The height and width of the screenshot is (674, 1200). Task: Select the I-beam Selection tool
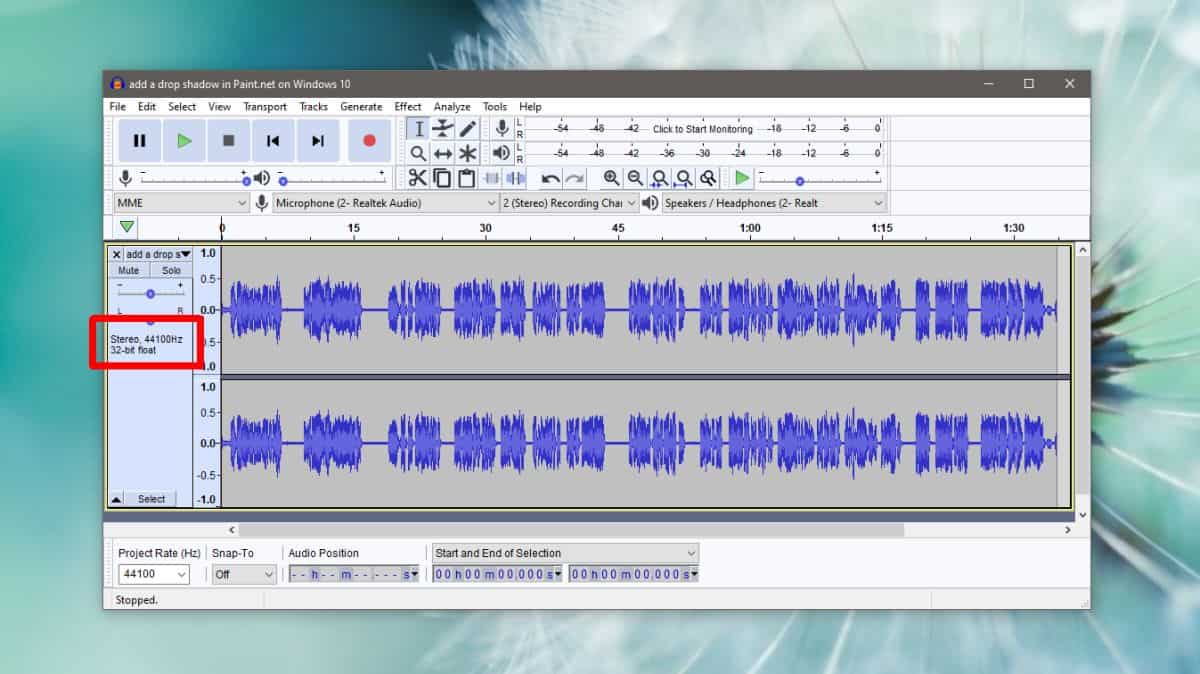(419, 129)
